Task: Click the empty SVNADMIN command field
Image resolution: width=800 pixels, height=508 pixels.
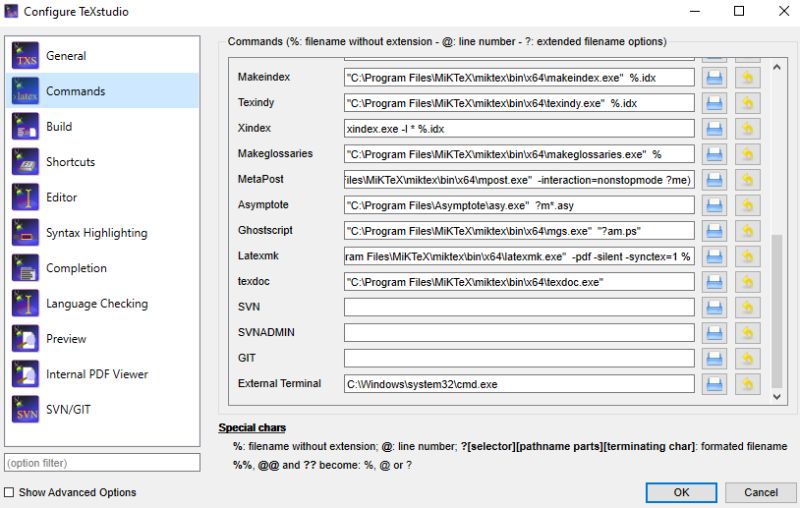Action: click(x=519, y=333)
